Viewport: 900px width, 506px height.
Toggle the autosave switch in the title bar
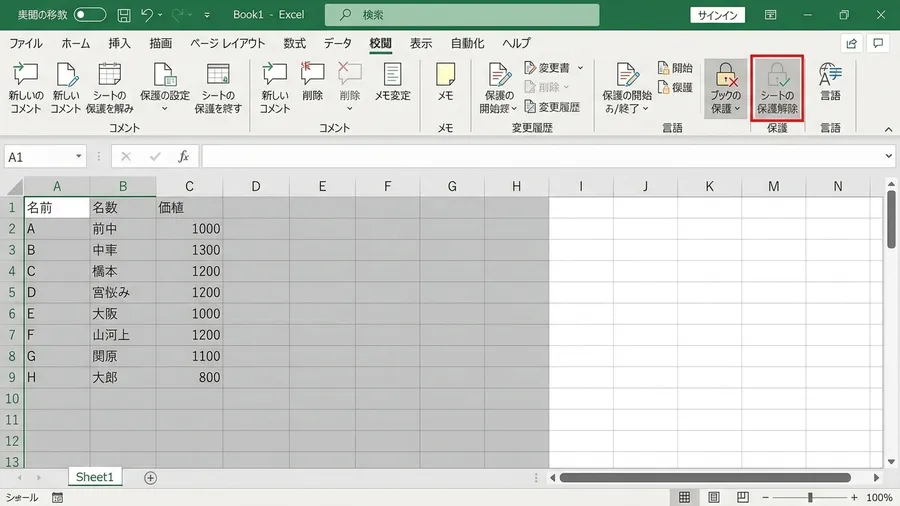(x=90, y=15)
